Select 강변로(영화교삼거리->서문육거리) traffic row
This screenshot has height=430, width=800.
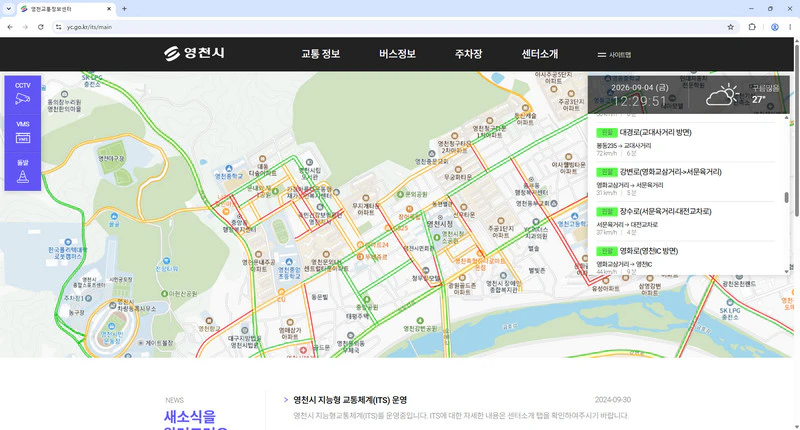[x=685, y=182]
